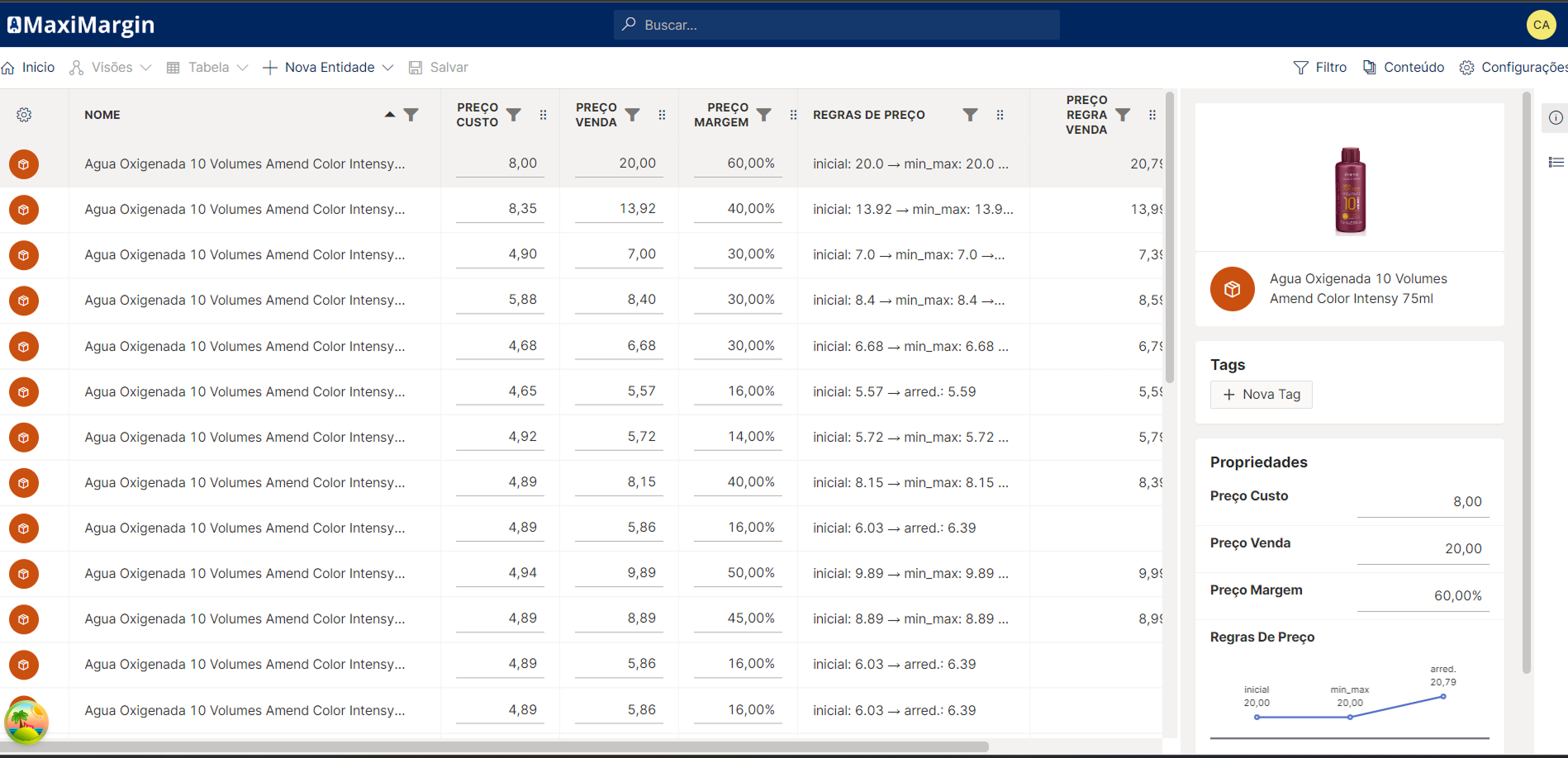
Task: Click the beach avatar icon at bottom left
Action: pyautogui.click(x=26, y=722)
